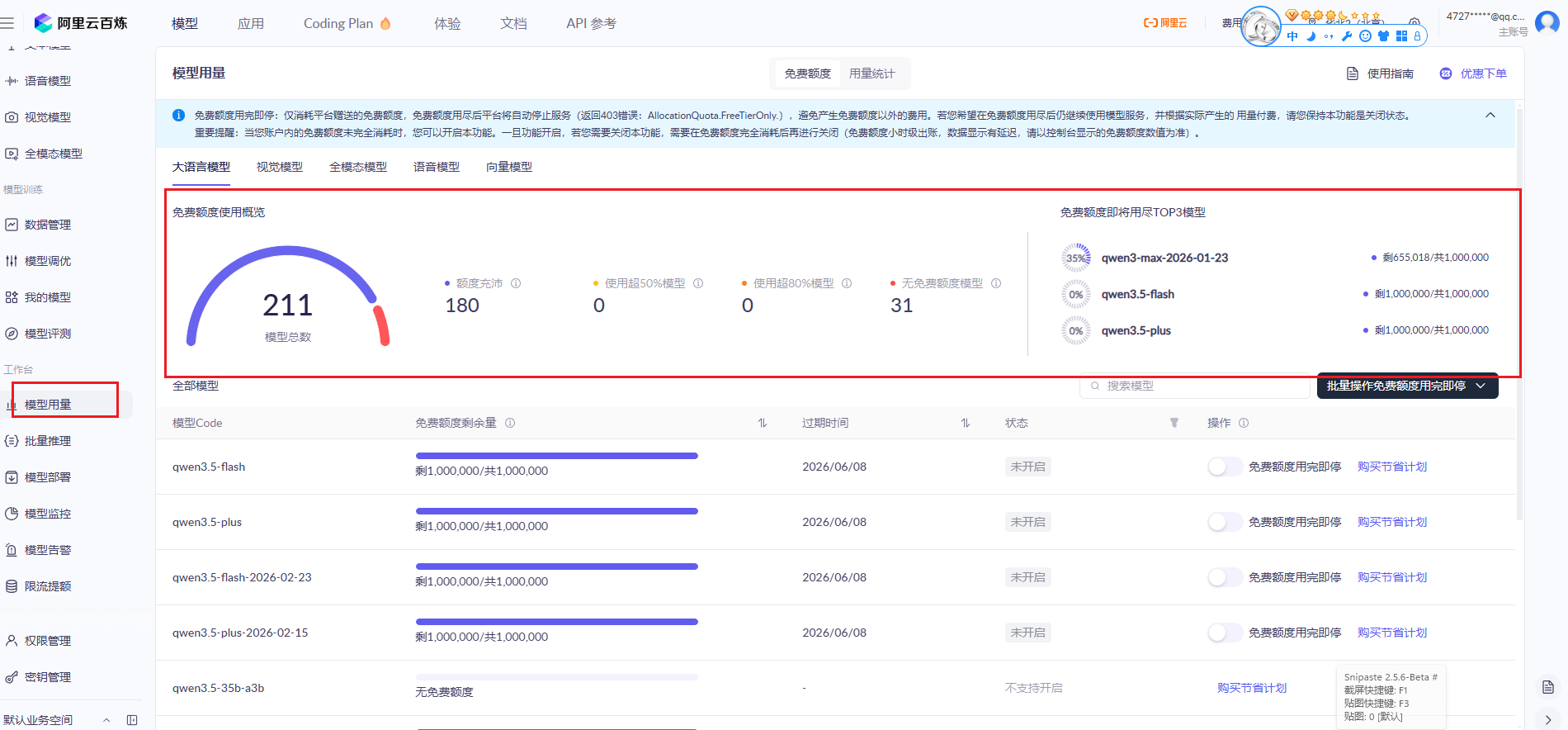Switch to the 用量统计 tab
The width and height of the screenshot is (1568, 730).
pyautogui.click(x=871, y=73)
